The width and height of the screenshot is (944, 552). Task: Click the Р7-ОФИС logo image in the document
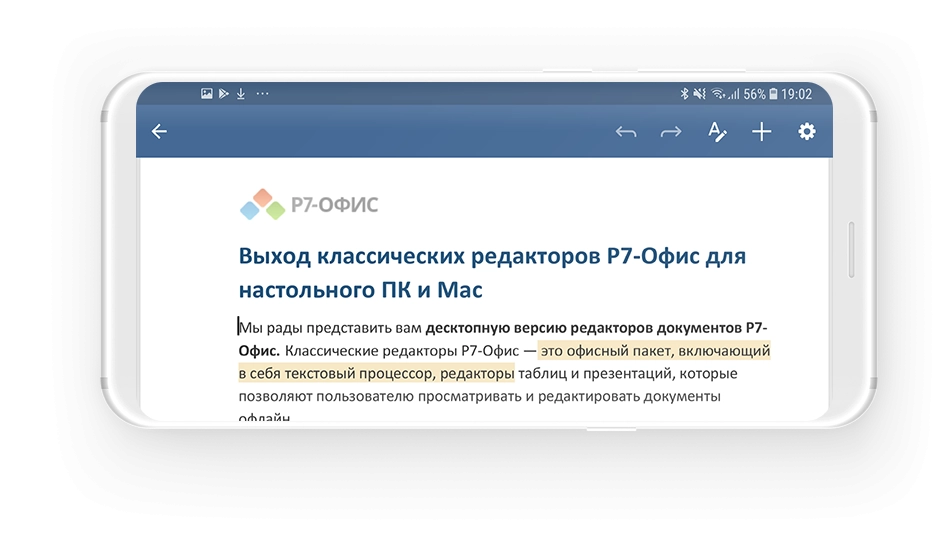coord(309,205)
